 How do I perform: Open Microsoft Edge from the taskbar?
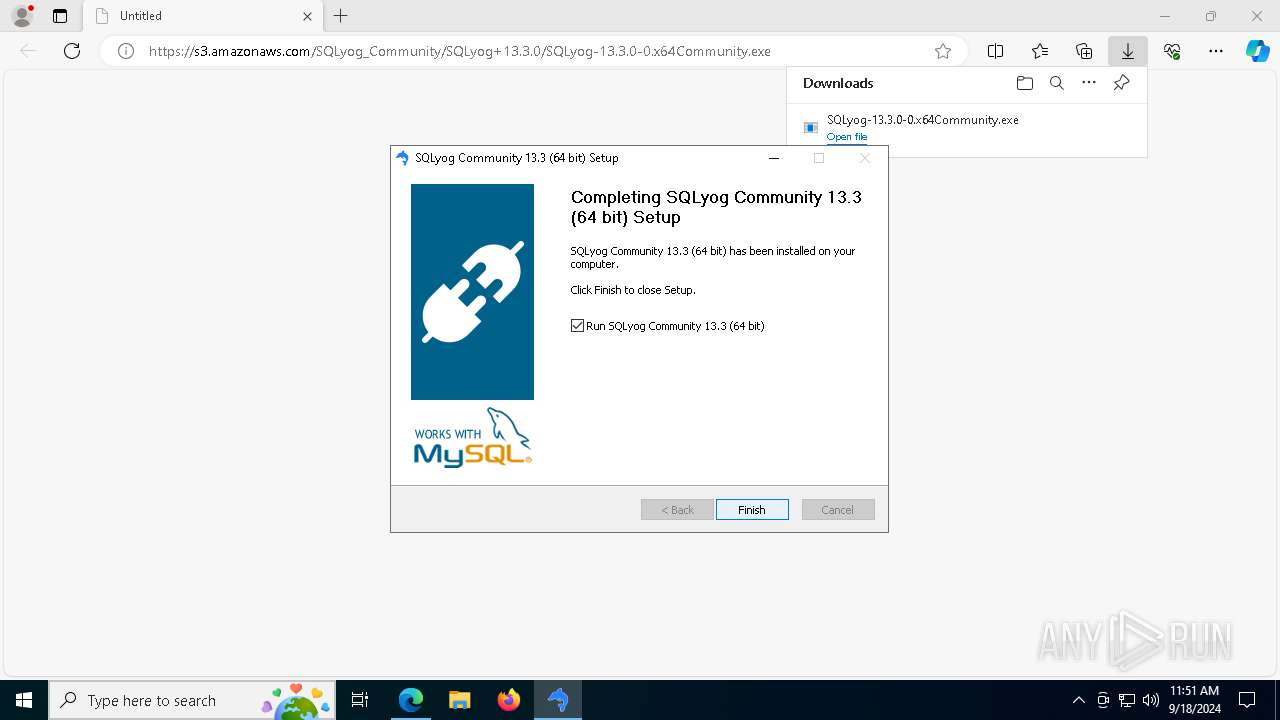tap(411, 700)
